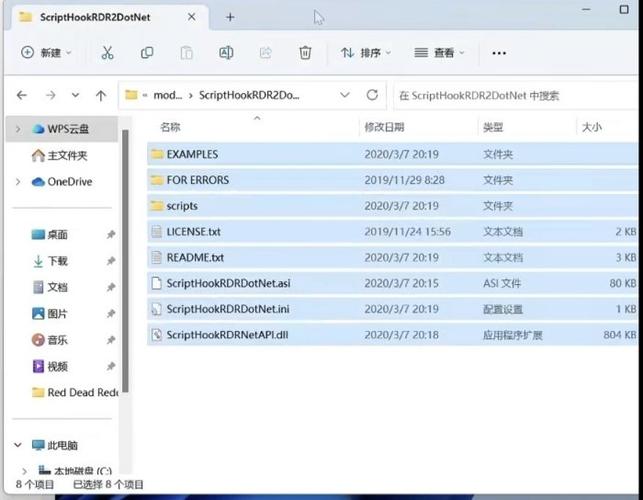Click the 804 KB size value
This screenshot has height=500, width=643.
click(x=620, y=335)
